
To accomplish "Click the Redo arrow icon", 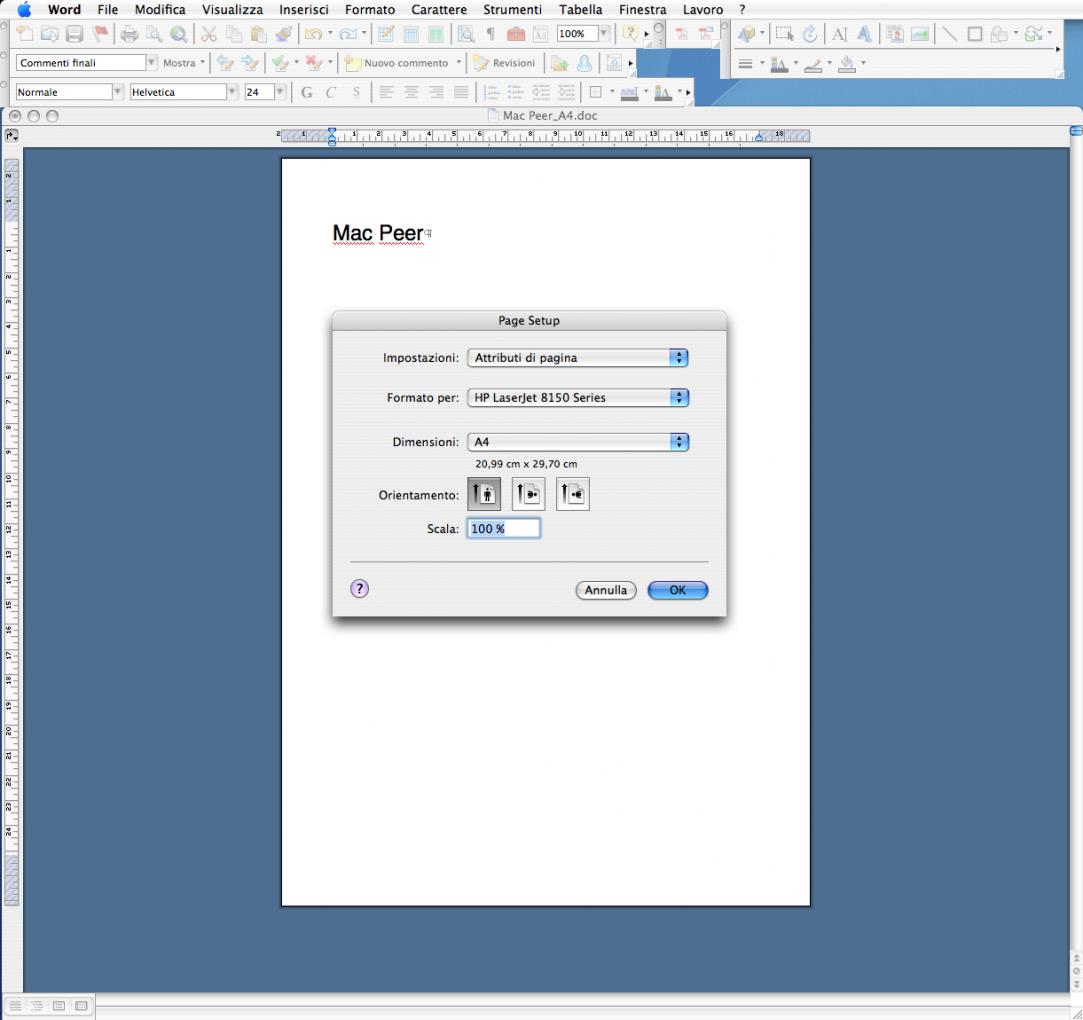I will 347,34.
